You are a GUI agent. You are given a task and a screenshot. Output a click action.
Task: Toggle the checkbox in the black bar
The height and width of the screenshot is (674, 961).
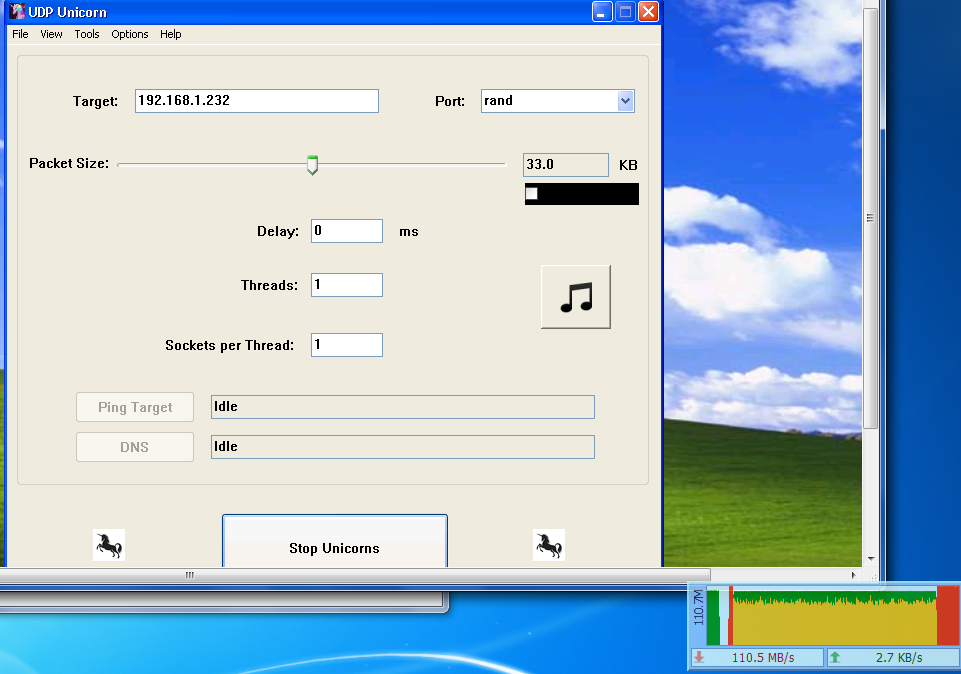[x=531, y=194]
